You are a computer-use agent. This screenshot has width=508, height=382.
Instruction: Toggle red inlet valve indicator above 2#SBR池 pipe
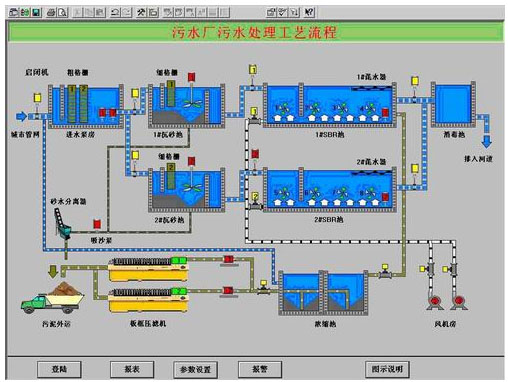point(255,154)
